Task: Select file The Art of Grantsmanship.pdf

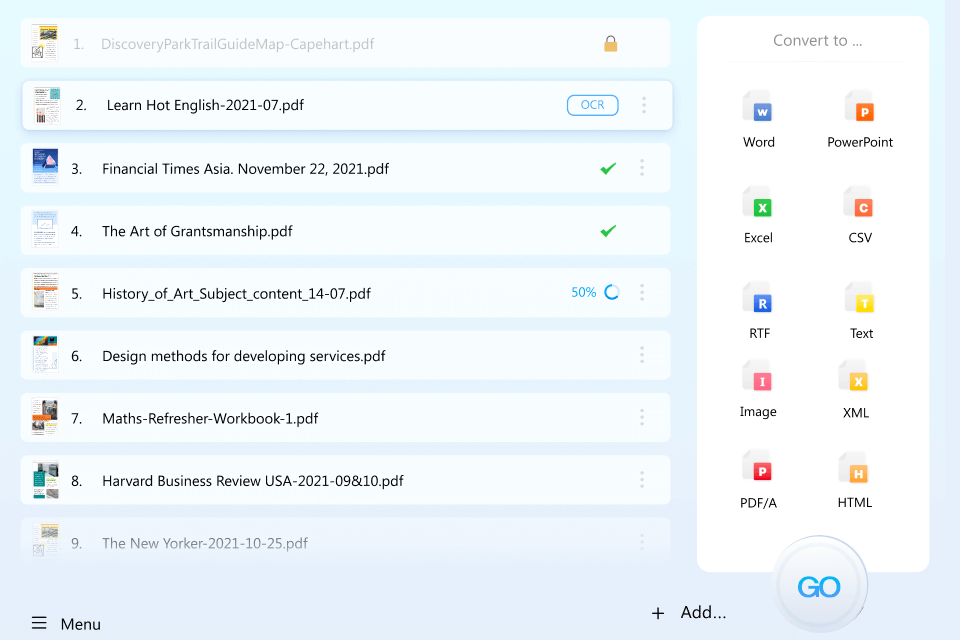Action: coord(345,230)
